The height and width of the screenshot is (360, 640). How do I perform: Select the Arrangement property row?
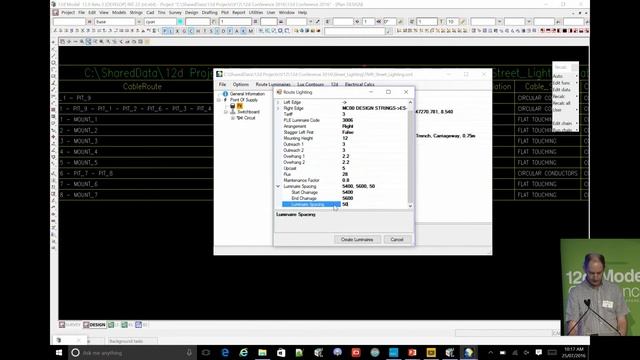coord(345,127)
